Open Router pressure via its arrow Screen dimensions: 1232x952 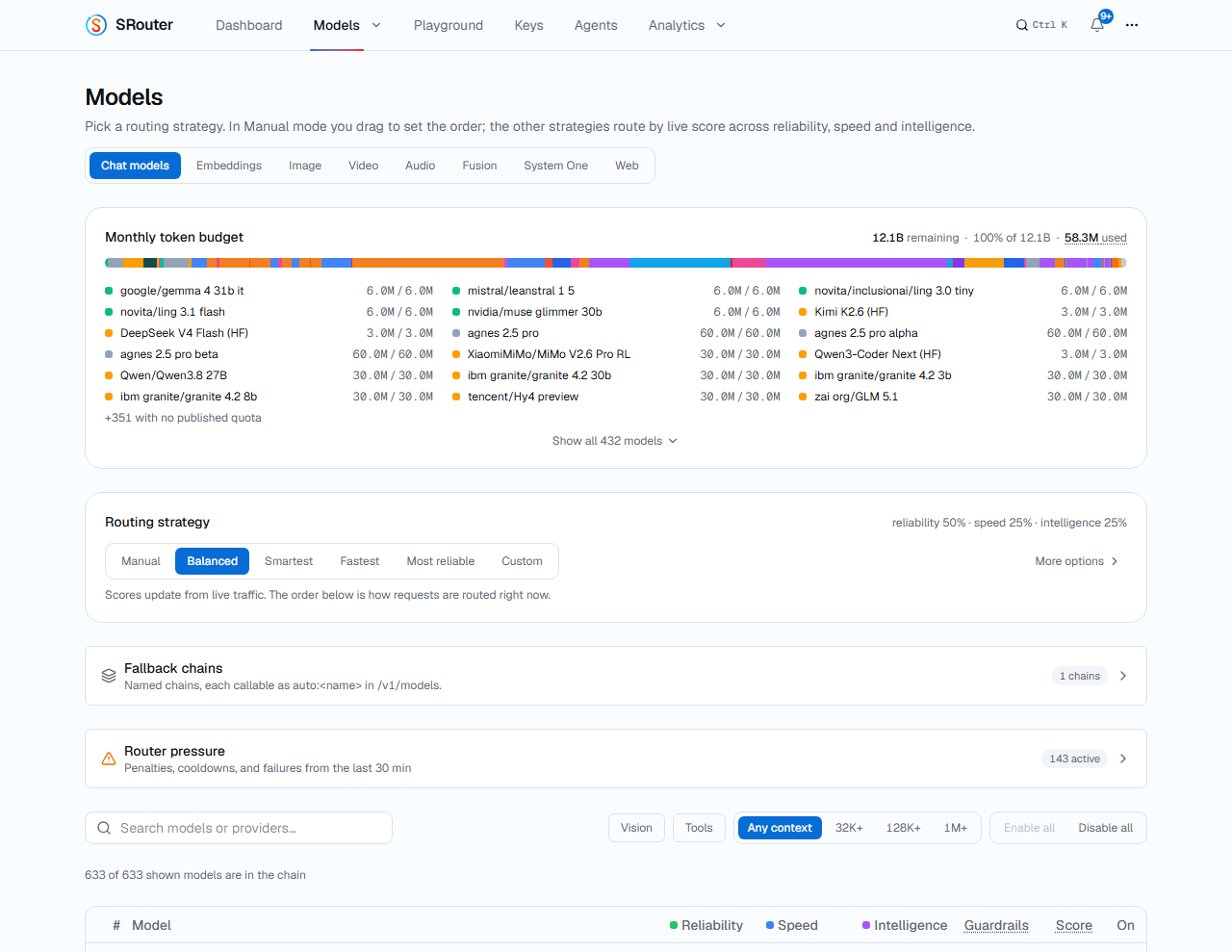1123,759
